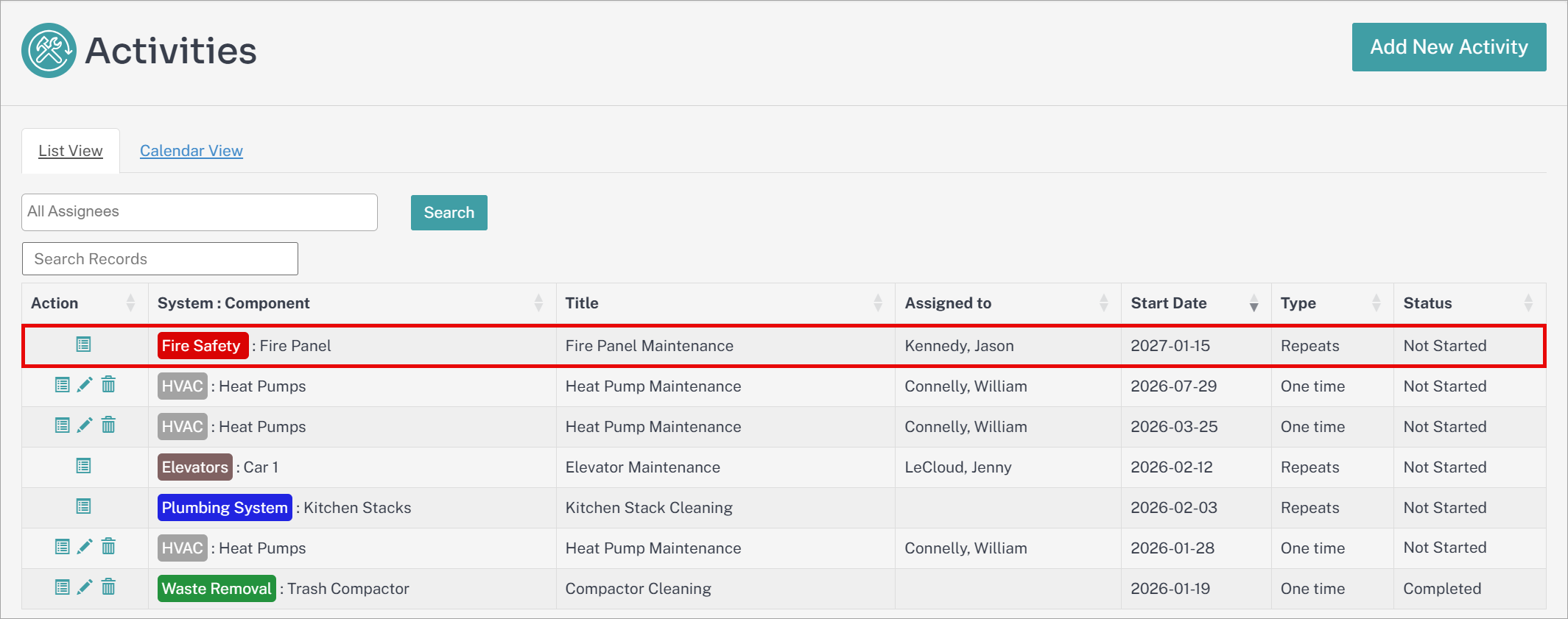The image size is (1568, 619).
Task: Click the Activities wrench logo icon
Action: (49, 50)
